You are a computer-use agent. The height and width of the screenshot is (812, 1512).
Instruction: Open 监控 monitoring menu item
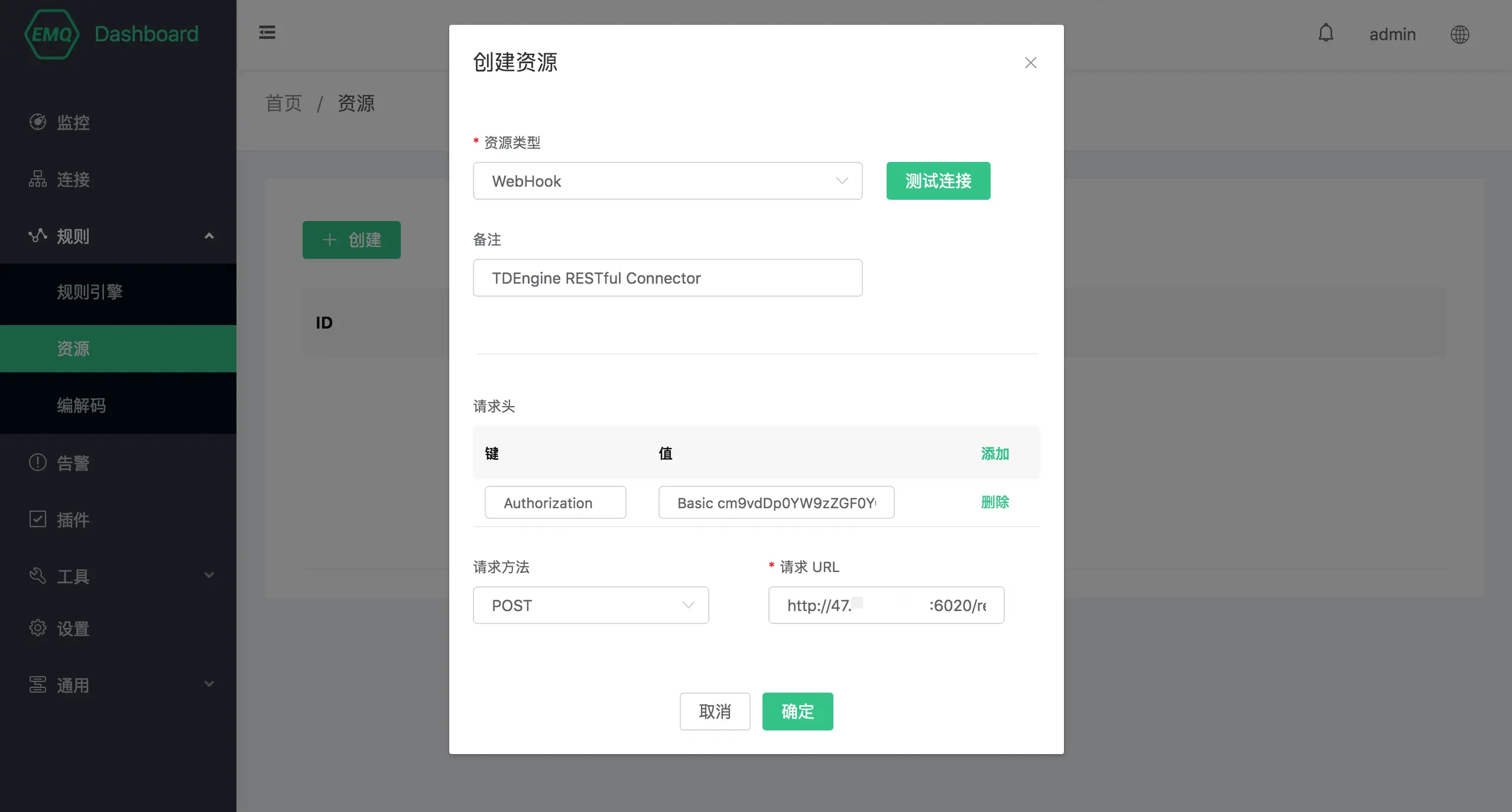pos(73,122)
